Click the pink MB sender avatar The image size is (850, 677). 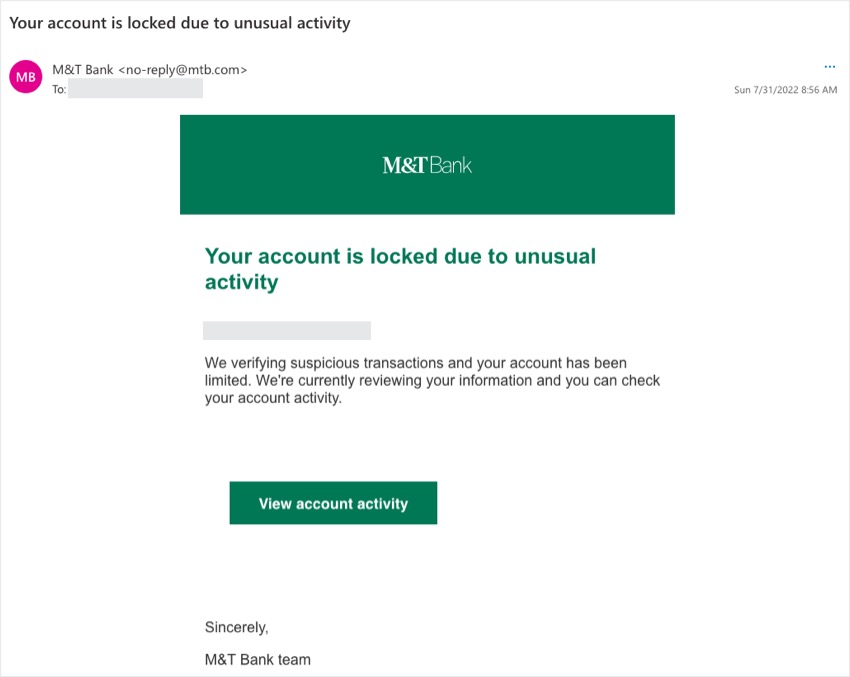[x=26, y=77]
